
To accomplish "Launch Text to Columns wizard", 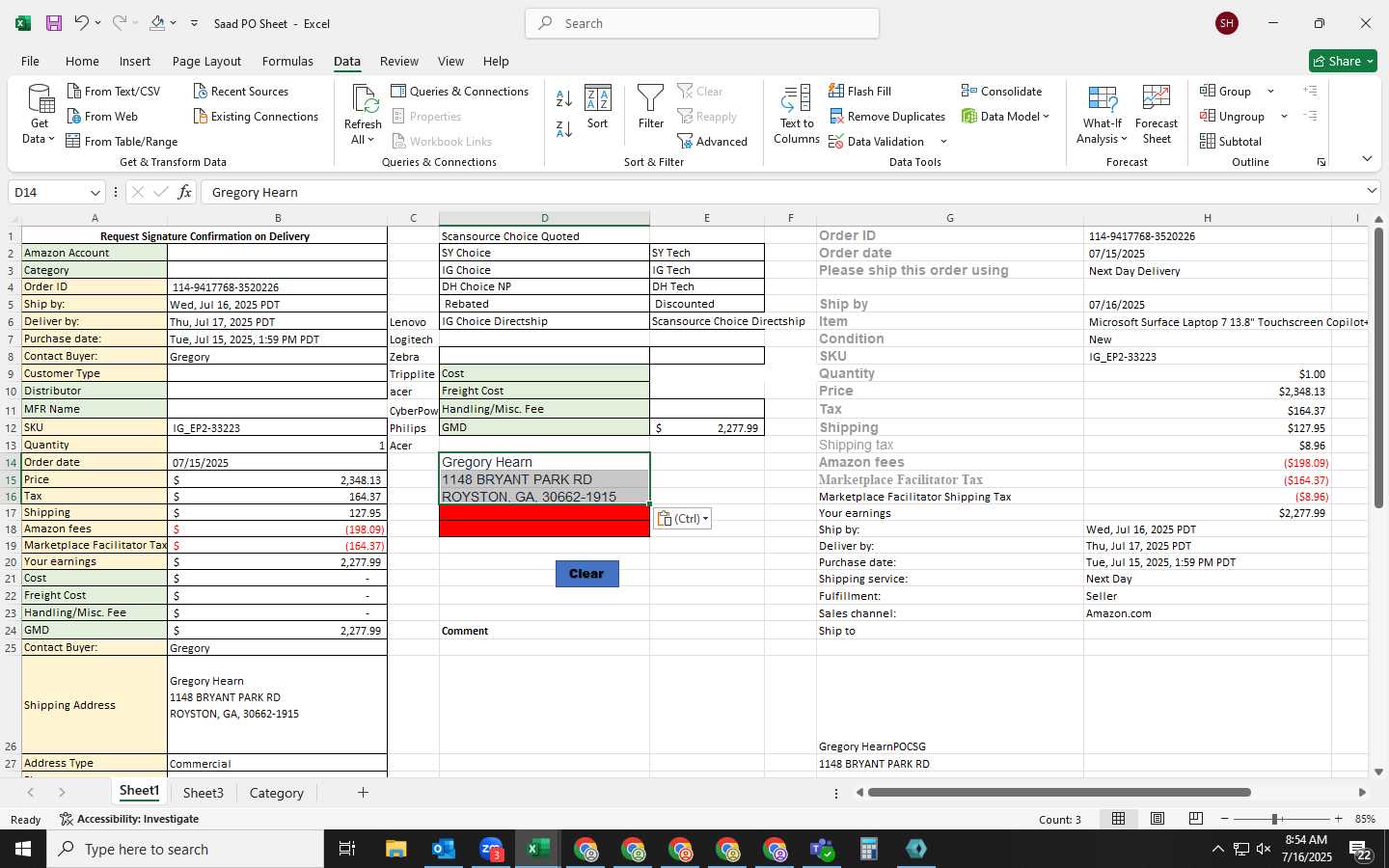I will pyautogui.click(x=797, y=115).
